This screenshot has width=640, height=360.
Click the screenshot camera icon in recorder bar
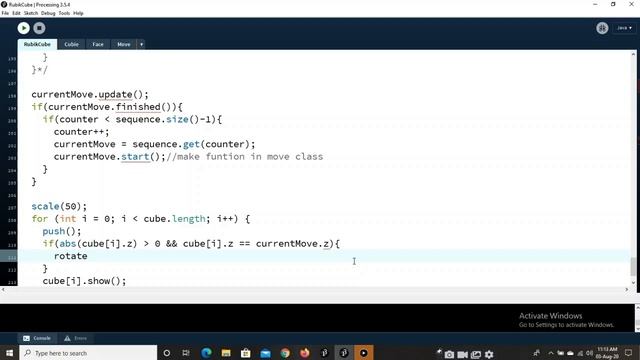[449, 354]
